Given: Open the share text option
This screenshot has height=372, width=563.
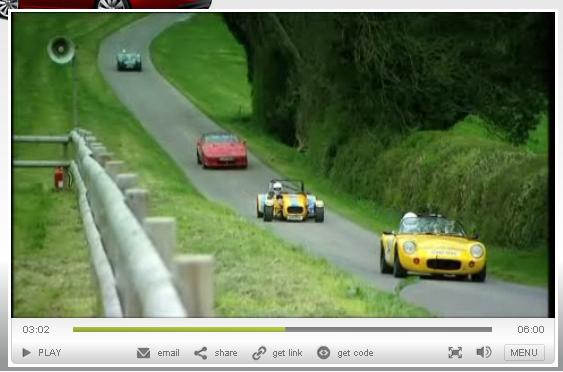Looking at the screenshot, I should [x=226, y=353].
